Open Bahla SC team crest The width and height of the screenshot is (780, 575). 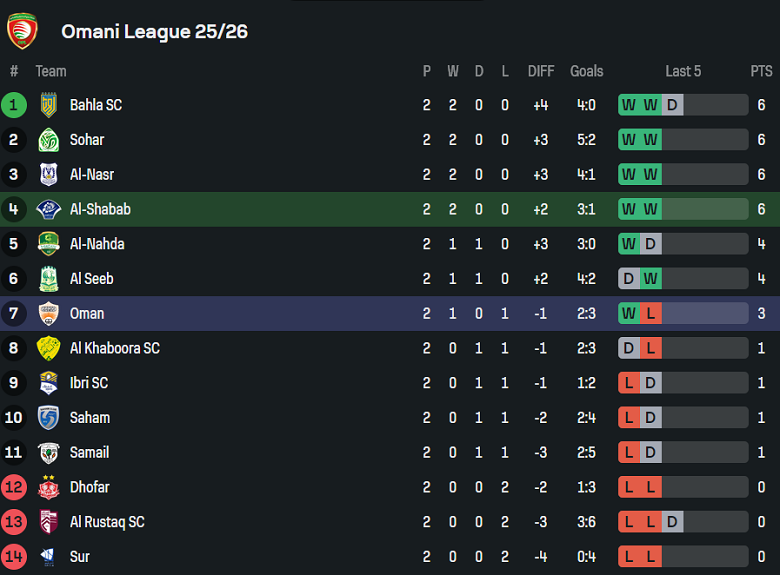tap(48, 105)
